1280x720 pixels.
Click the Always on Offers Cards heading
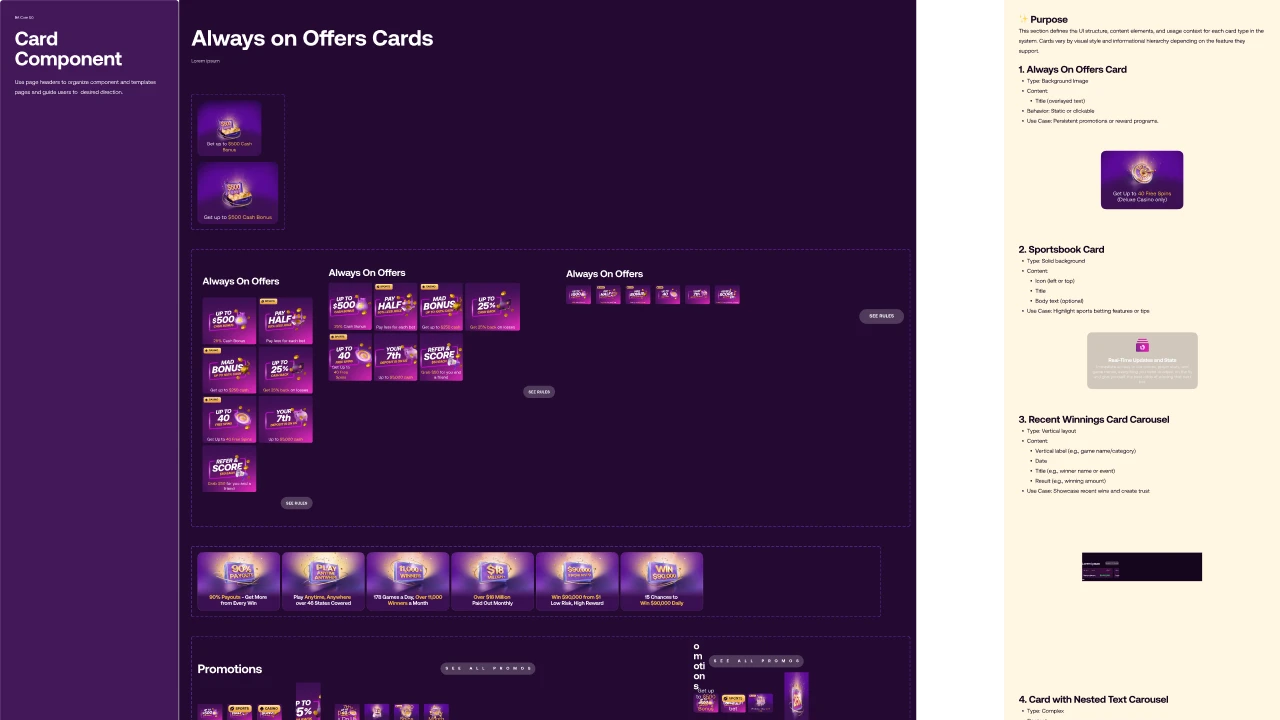tap(312, 38)
